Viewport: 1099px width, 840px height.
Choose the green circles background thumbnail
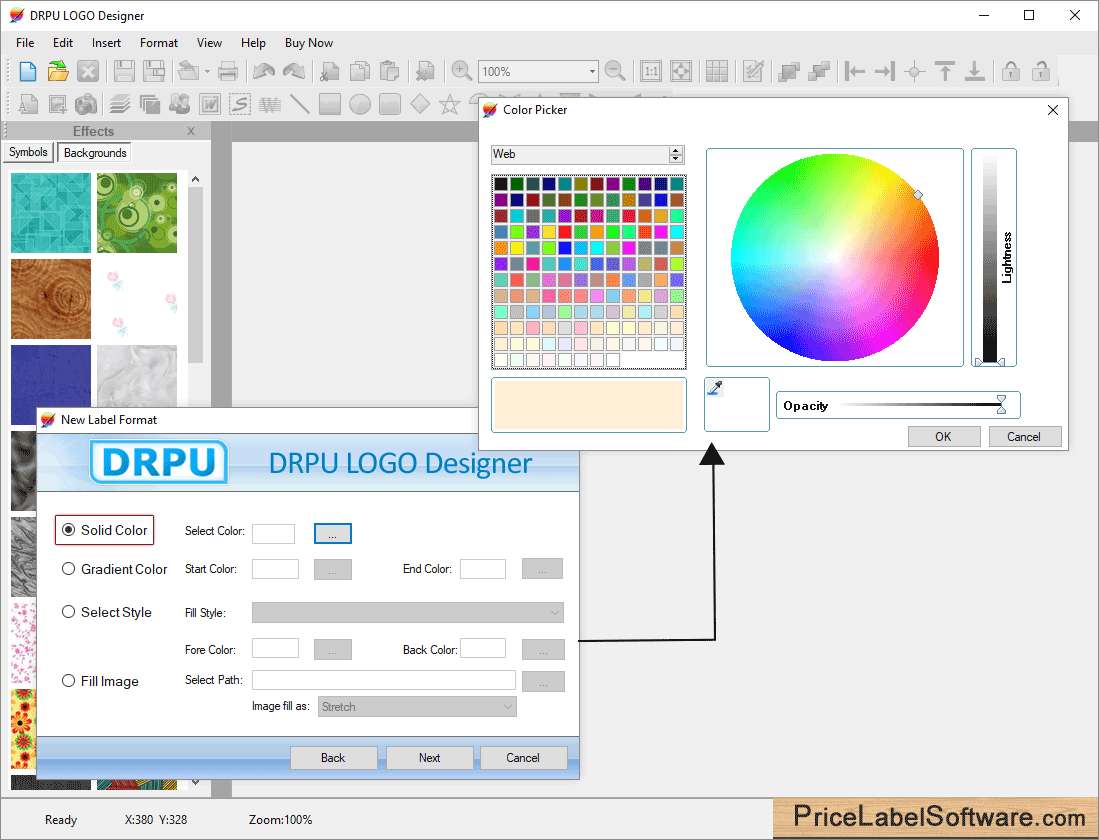click(137, 213)
